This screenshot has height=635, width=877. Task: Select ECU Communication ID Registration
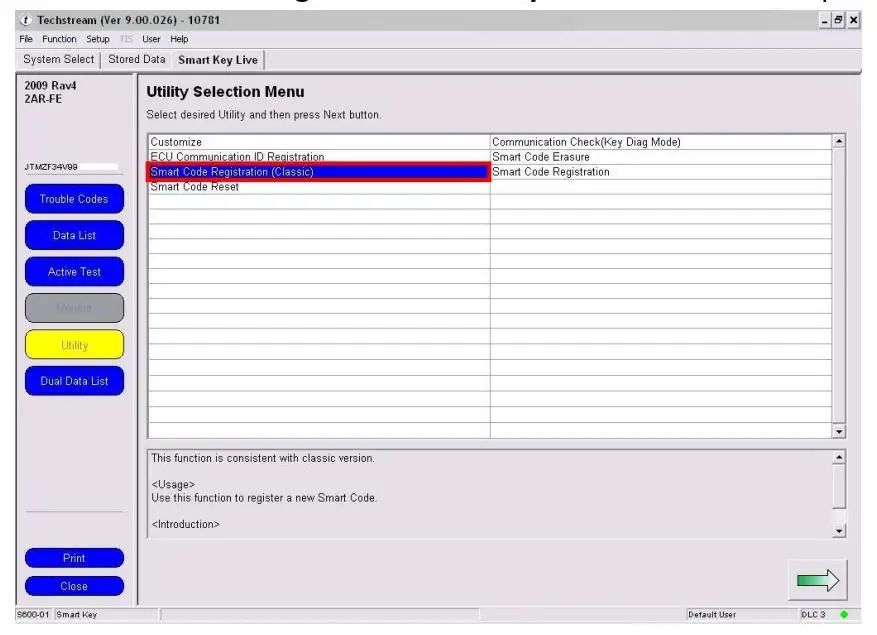[319, 157]
